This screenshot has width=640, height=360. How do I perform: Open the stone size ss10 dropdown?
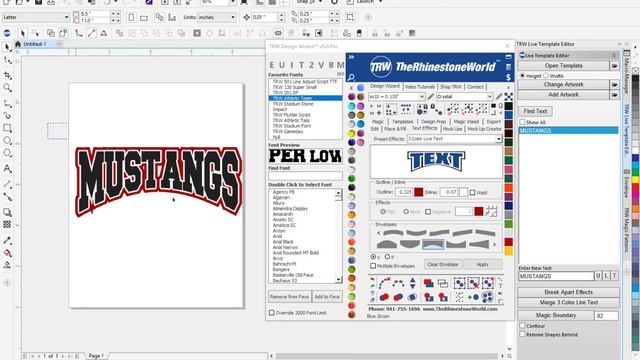click(422, 97)
